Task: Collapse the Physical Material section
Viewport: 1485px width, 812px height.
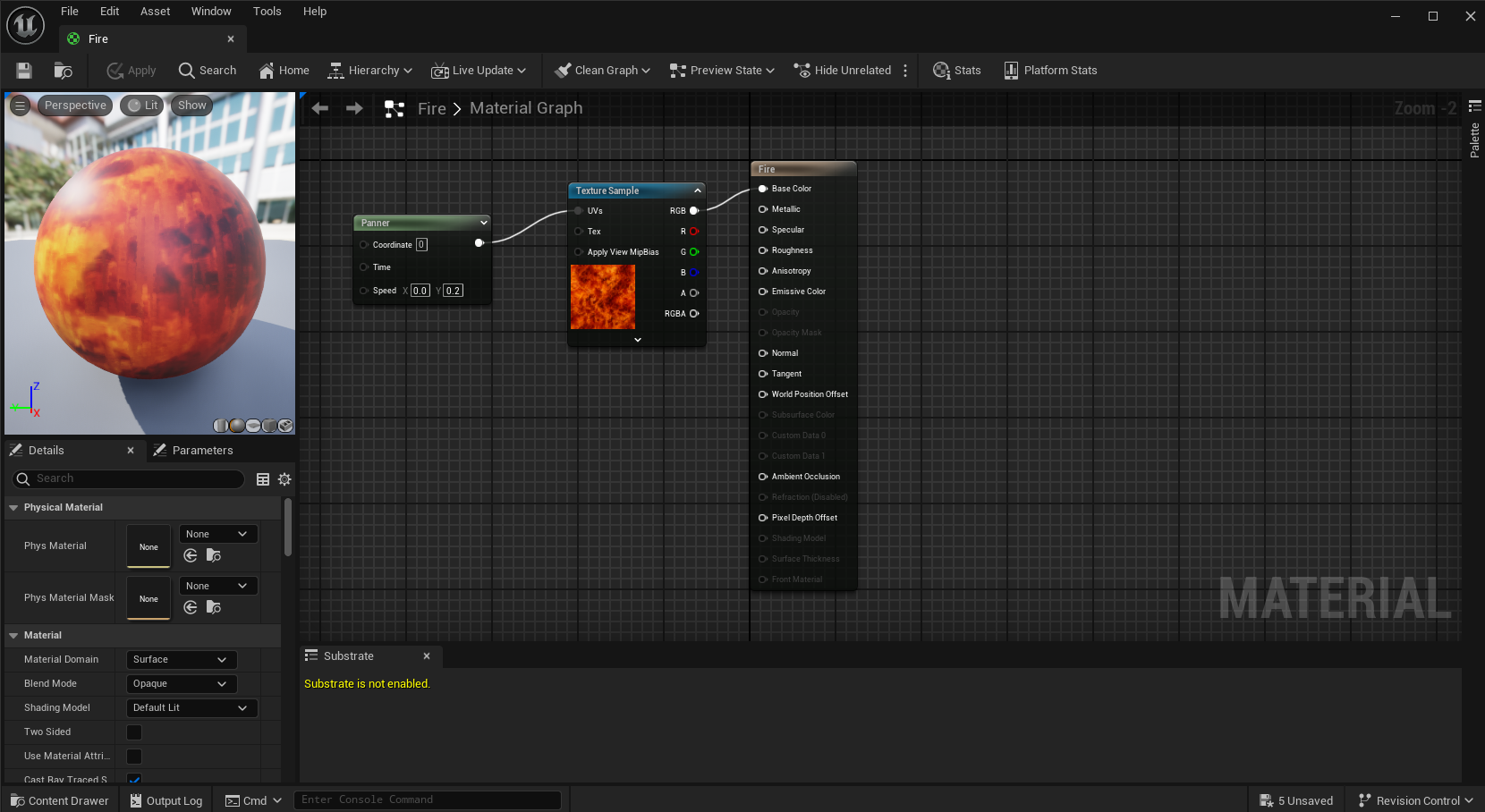Action: (13, 508)
